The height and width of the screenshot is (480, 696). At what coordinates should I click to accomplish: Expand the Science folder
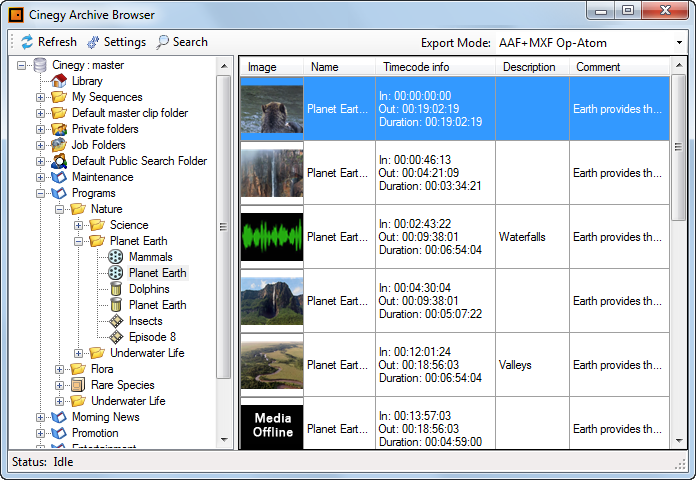coord(78,225)
